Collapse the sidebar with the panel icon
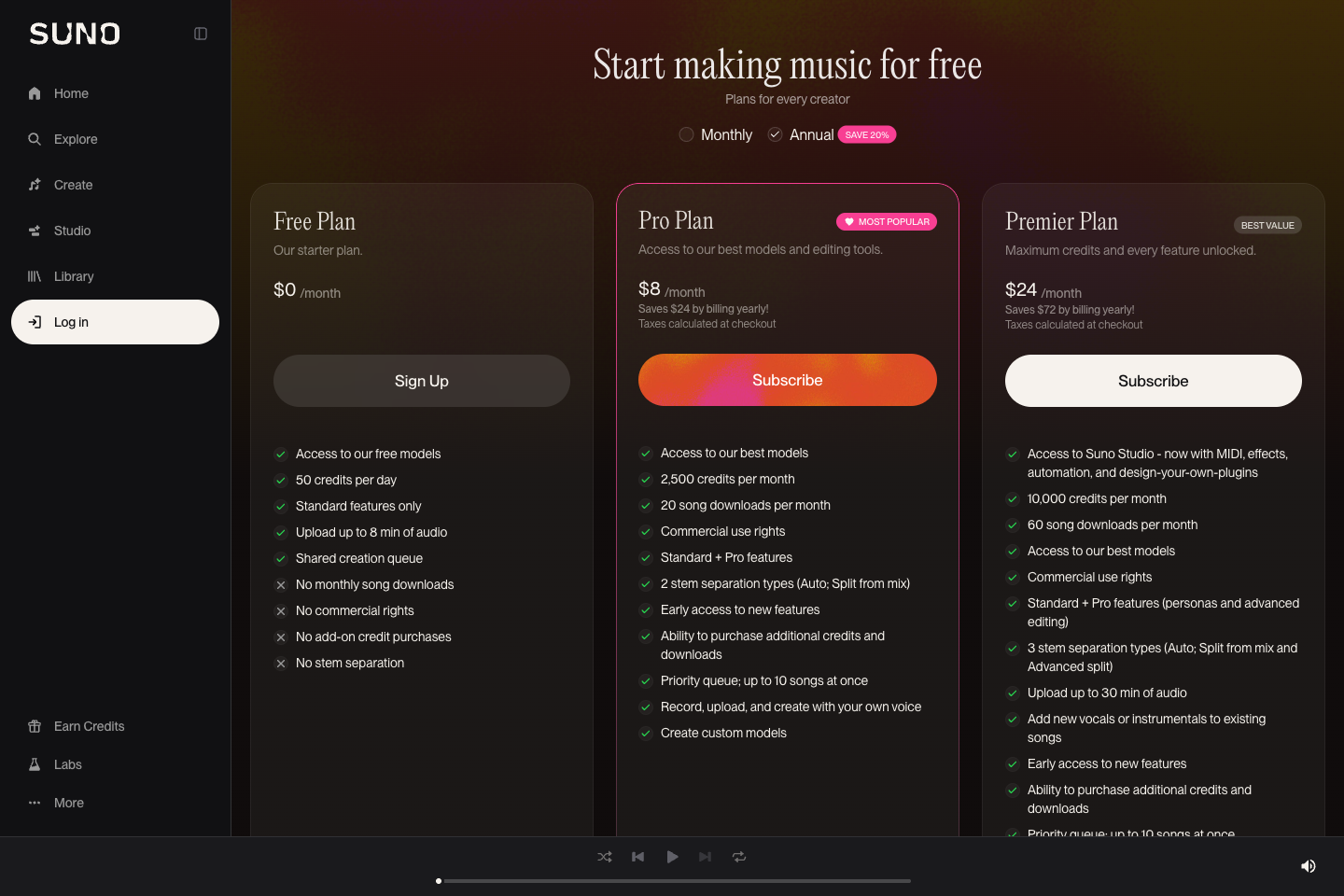The height and width of the screenshot is (896, 1344). point(201,34)
